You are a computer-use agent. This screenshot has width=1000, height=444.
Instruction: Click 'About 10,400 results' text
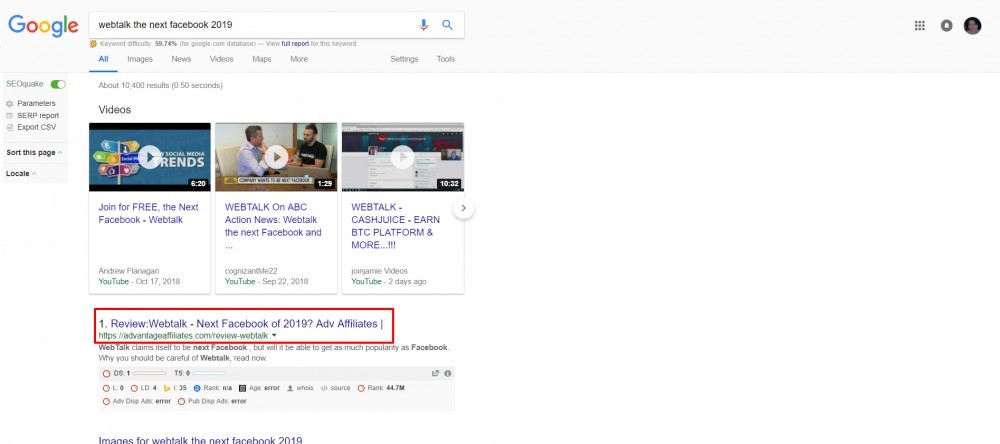click(x=161, y=85)
